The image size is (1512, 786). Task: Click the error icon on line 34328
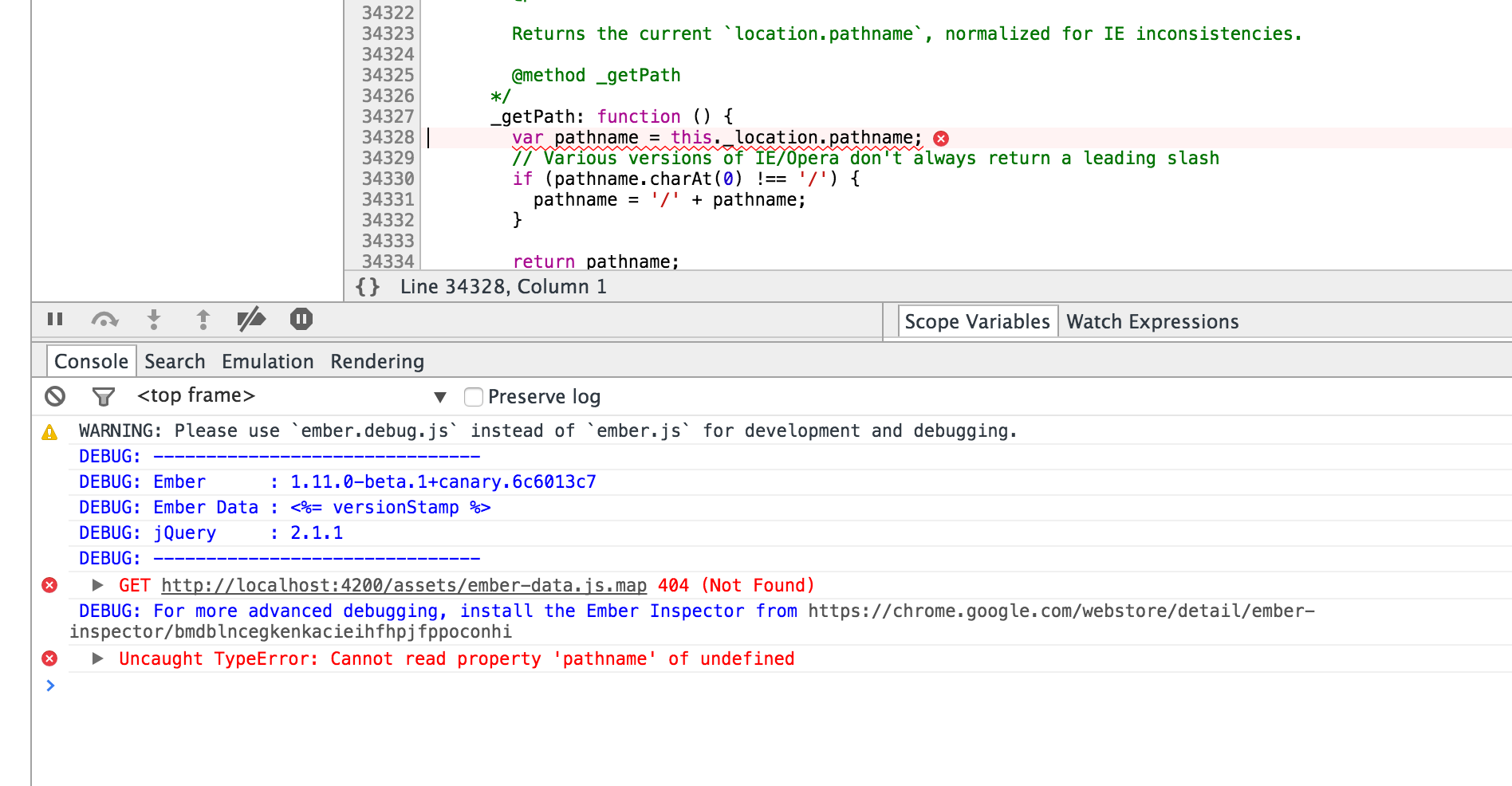(941, 139)
